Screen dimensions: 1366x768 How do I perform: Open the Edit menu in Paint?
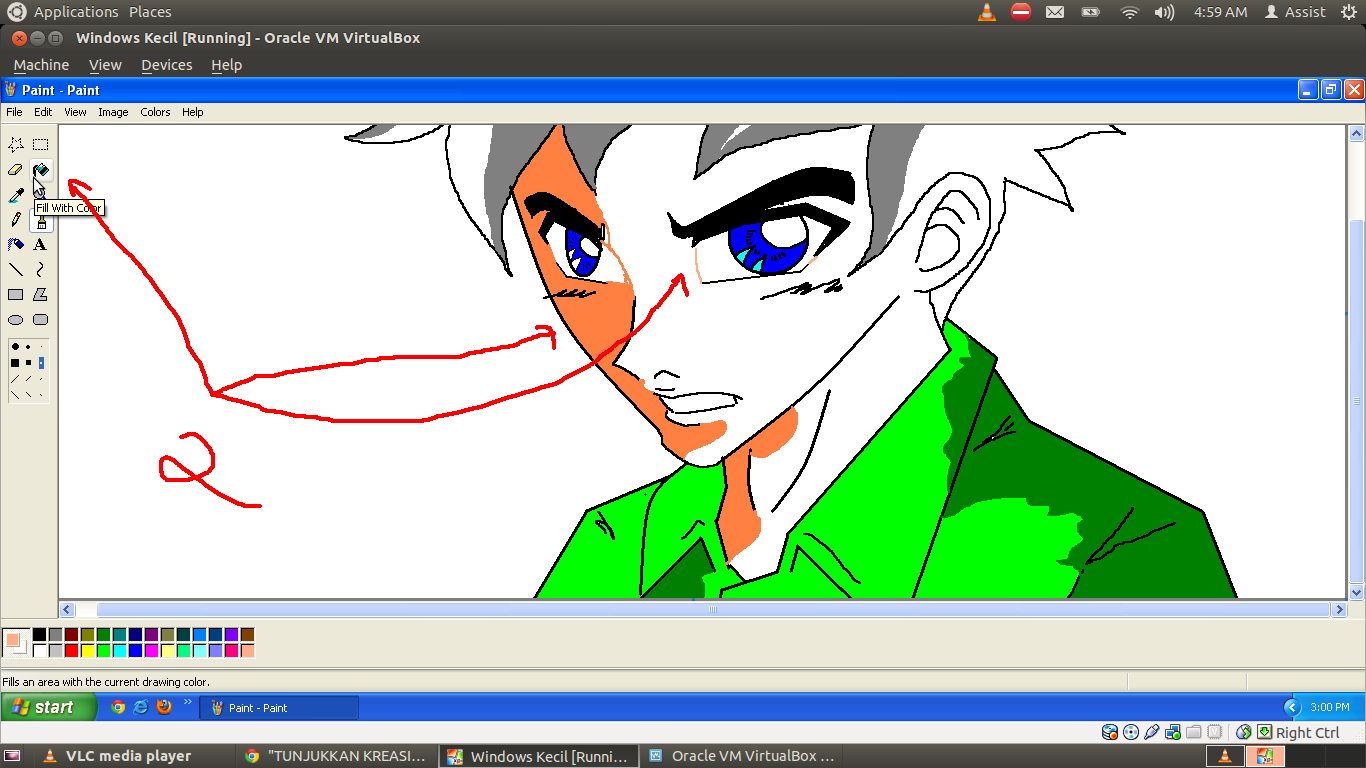[x=43, y=112]
